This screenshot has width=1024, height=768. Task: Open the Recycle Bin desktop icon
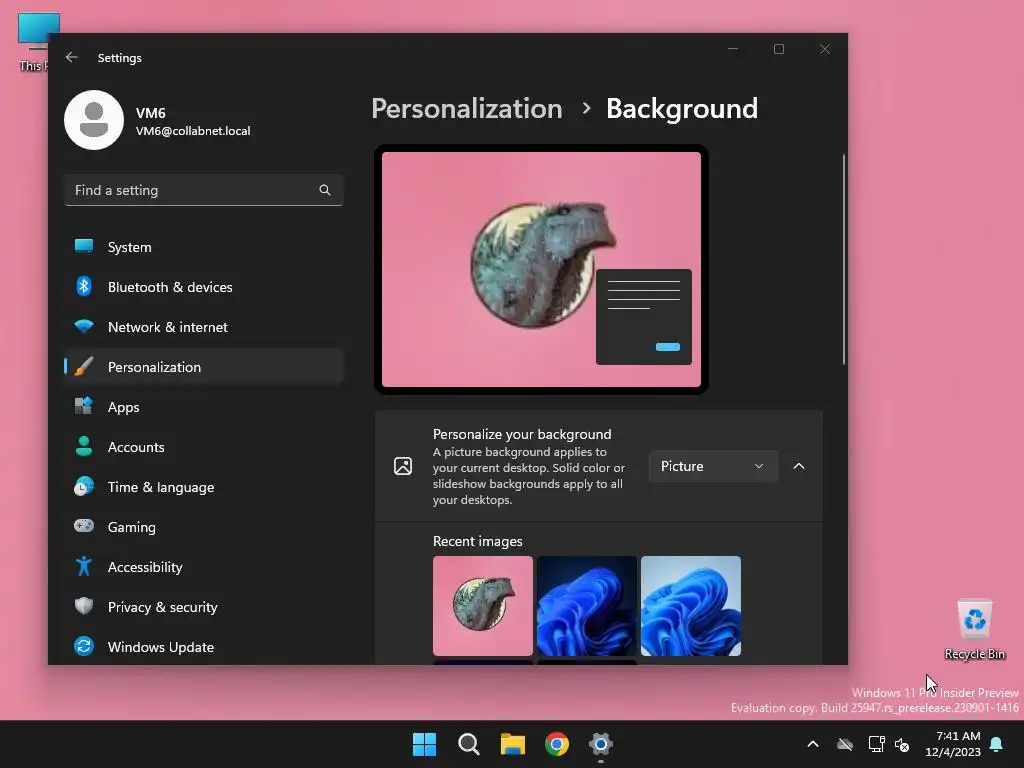pos(975,630)
